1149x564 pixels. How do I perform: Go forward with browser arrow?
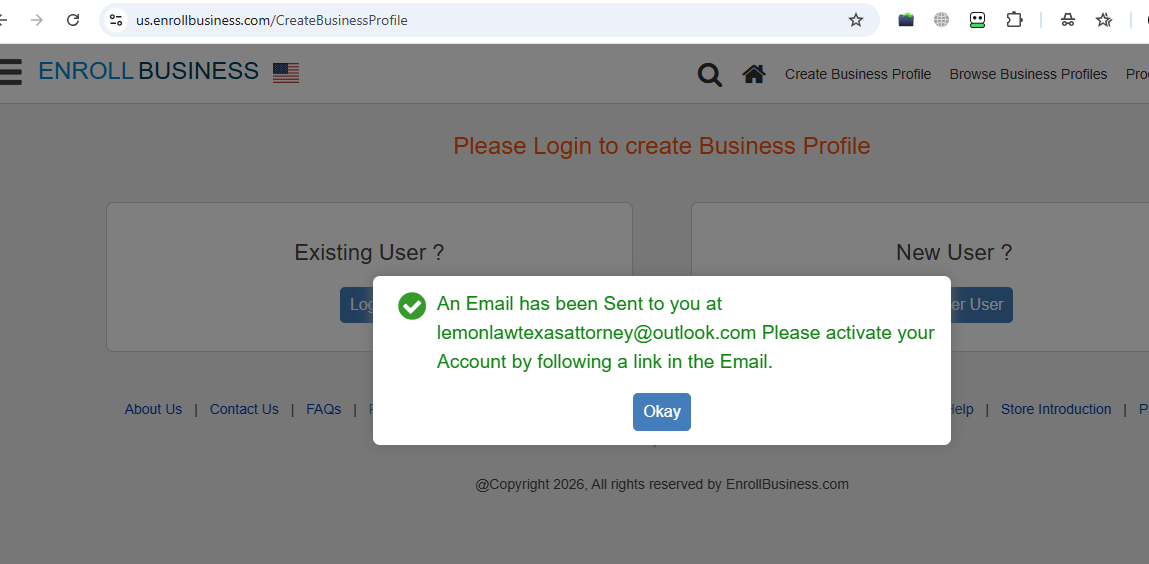[37, 20]
